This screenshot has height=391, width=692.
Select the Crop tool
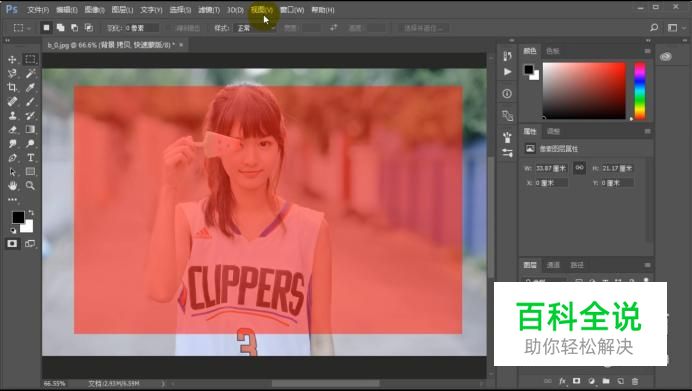12,87
